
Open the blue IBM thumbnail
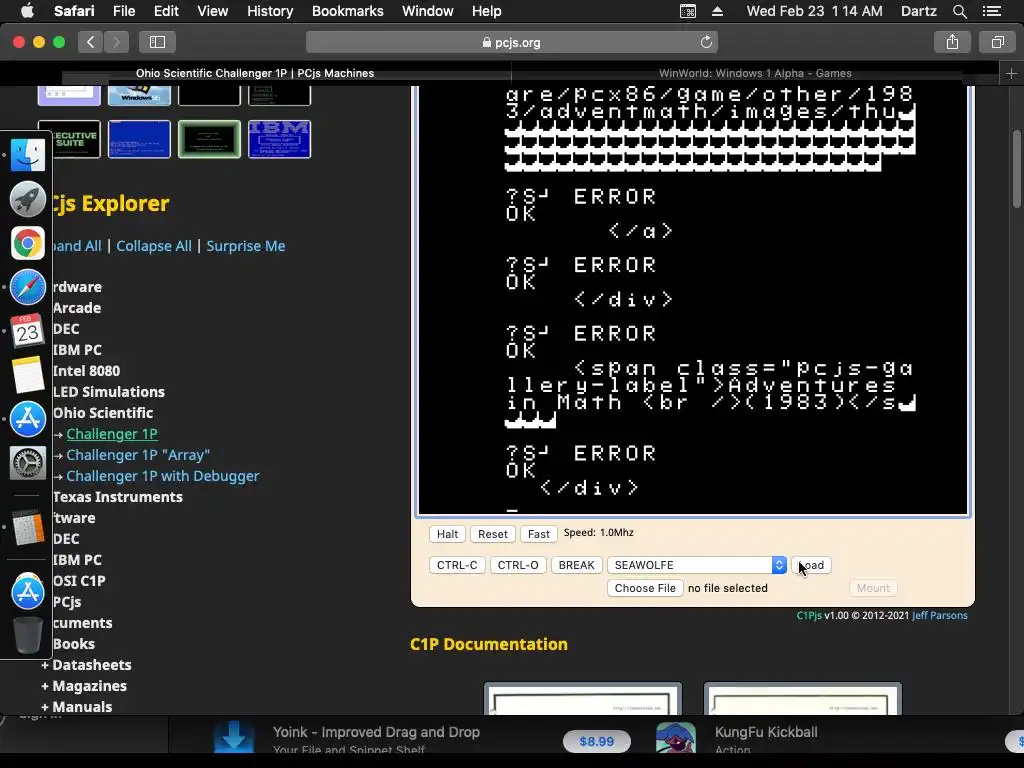pos(280,138)
